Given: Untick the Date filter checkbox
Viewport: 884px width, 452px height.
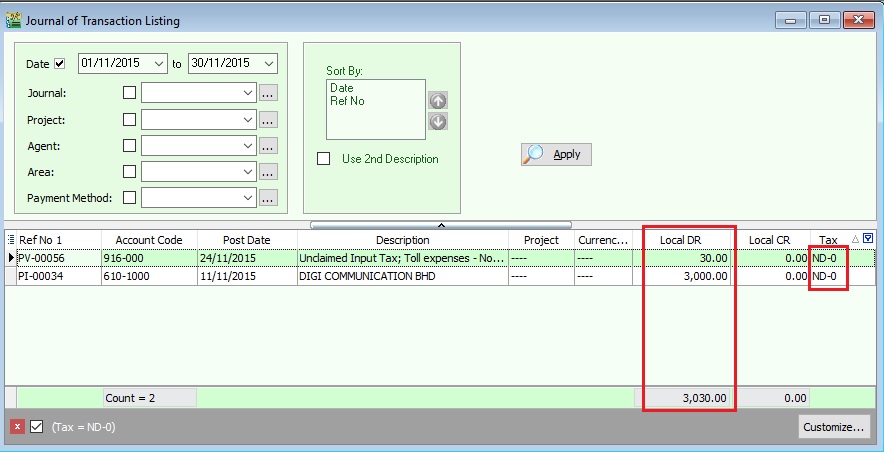Looking at the screenshot, I should point(59,64).
